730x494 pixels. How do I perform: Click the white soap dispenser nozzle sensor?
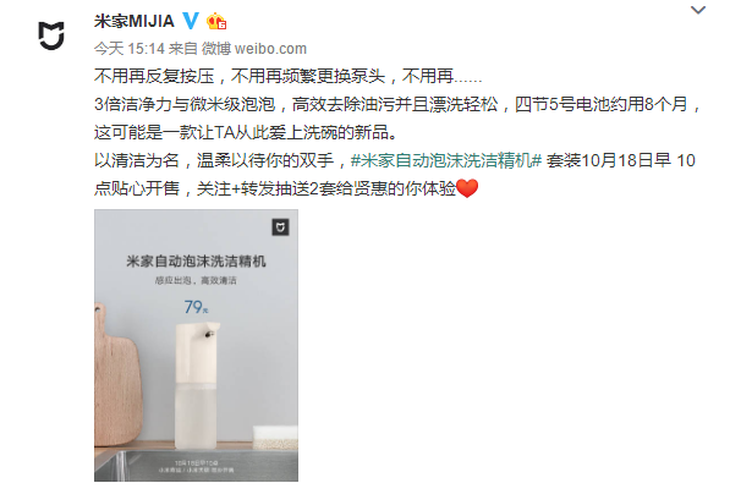[209, 333]
